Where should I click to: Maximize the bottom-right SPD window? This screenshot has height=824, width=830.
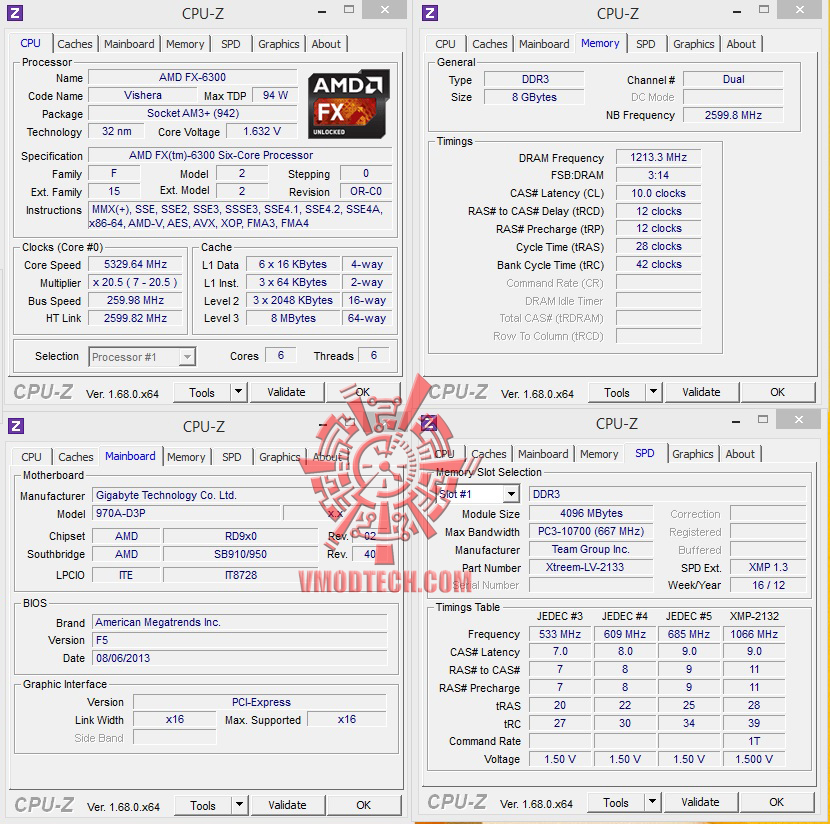tap(763, 420)
